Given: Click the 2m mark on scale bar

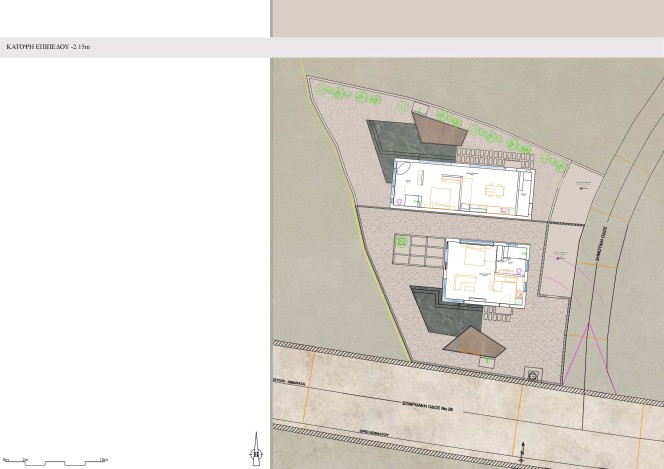Looking at the screenshot, I should 25,460.
